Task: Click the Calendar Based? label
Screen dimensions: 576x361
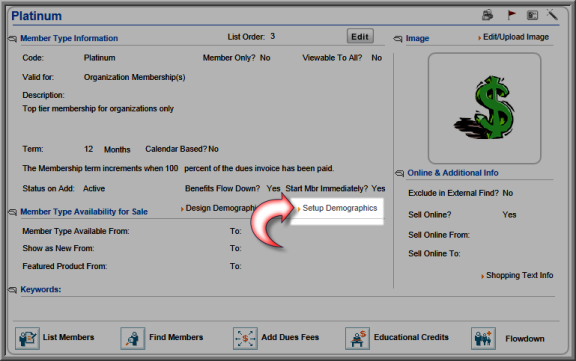Action: [x=176, y=149]
